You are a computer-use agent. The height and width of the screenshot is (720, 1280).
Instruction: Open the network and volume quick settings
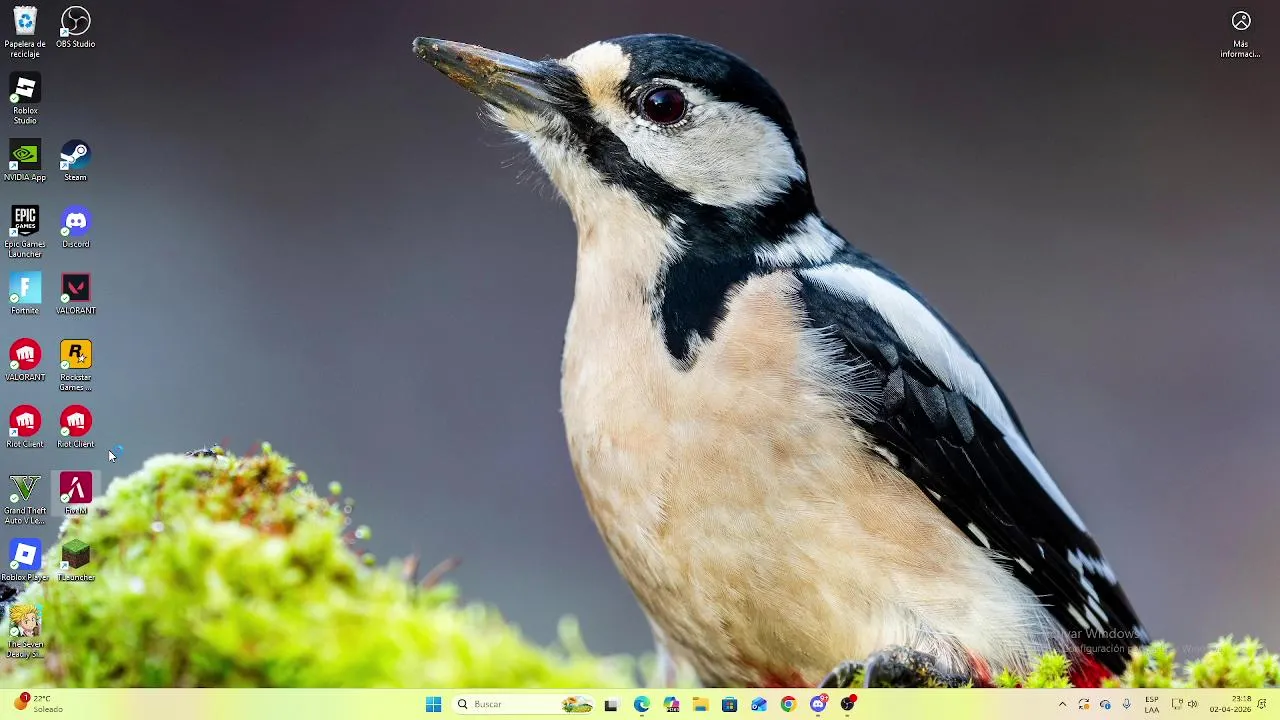coord(1185,704)
